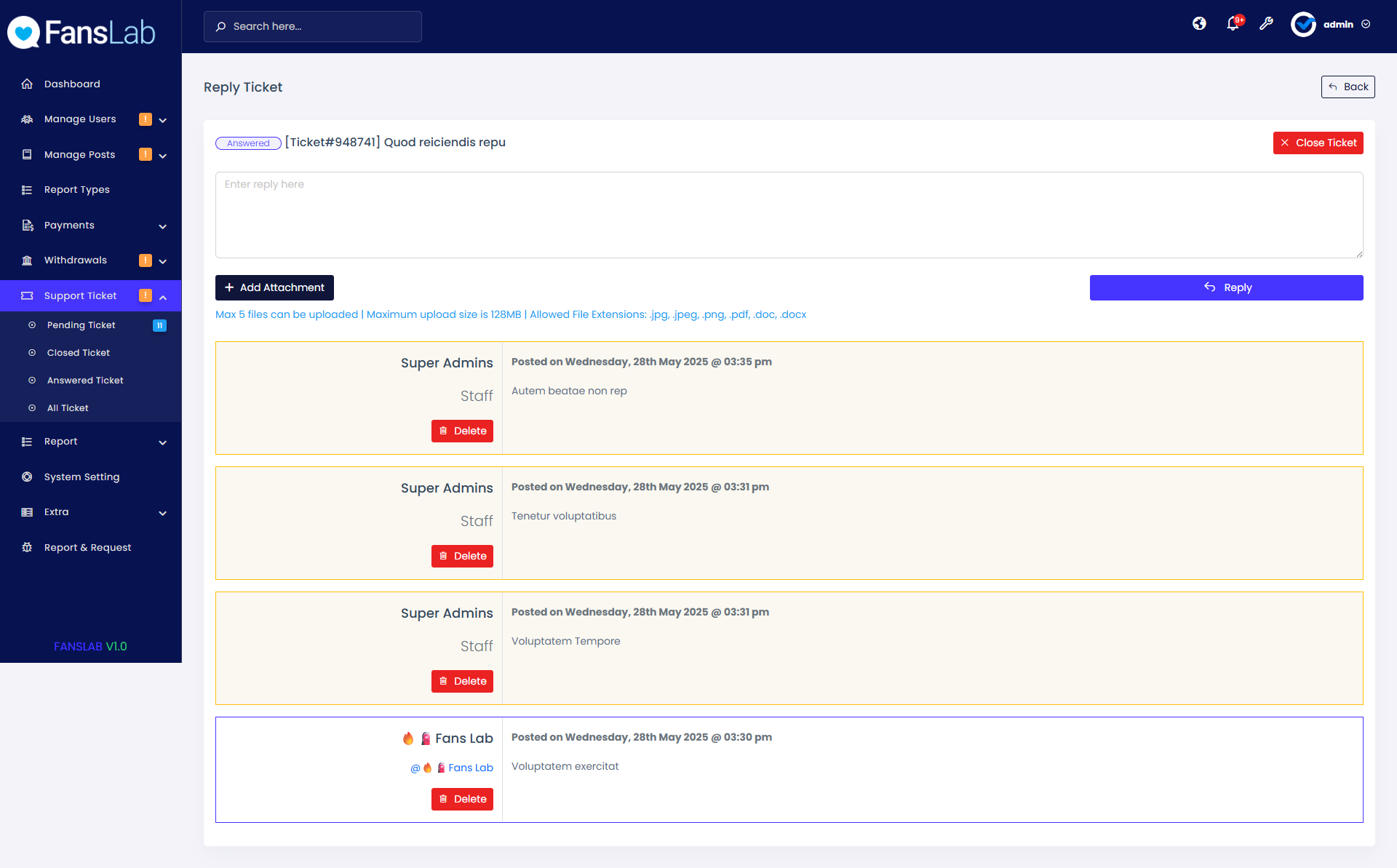Click the Report Types list icon
This screenshot has width=1397, height=868.
pos(27,189)
